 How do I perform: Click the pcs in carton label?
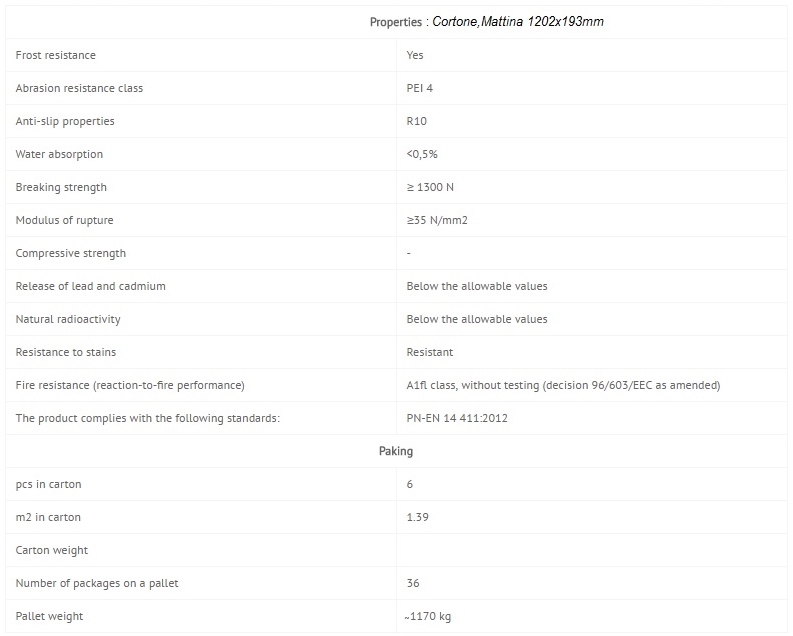(x=49, y=484)
